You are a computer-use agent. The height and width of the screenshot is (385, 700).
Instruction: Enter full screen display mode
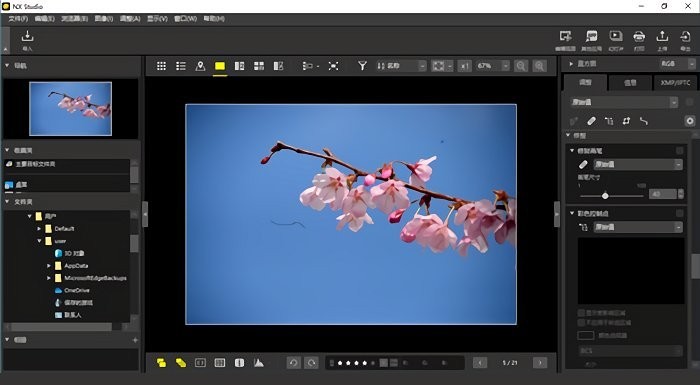tap(333, 66)
